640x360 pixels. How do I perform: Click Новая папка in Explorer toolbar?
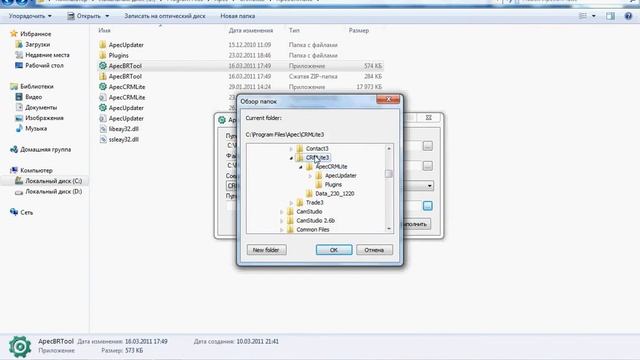coord(238,16)
